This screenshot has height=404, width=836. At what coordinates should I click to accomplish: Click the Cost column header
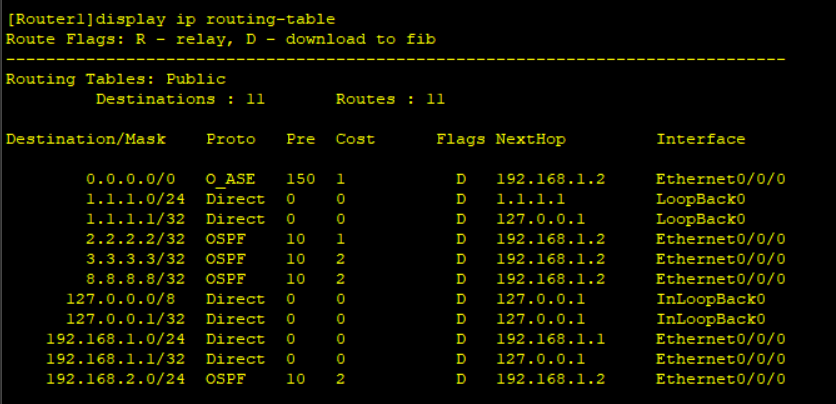click(356, 139)
